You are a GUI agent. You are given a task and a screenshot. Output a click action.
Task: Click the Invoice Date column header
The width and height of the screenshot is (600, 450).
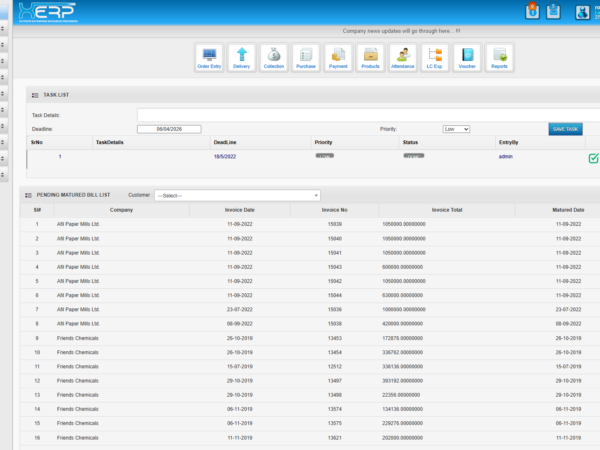point(240,210)
